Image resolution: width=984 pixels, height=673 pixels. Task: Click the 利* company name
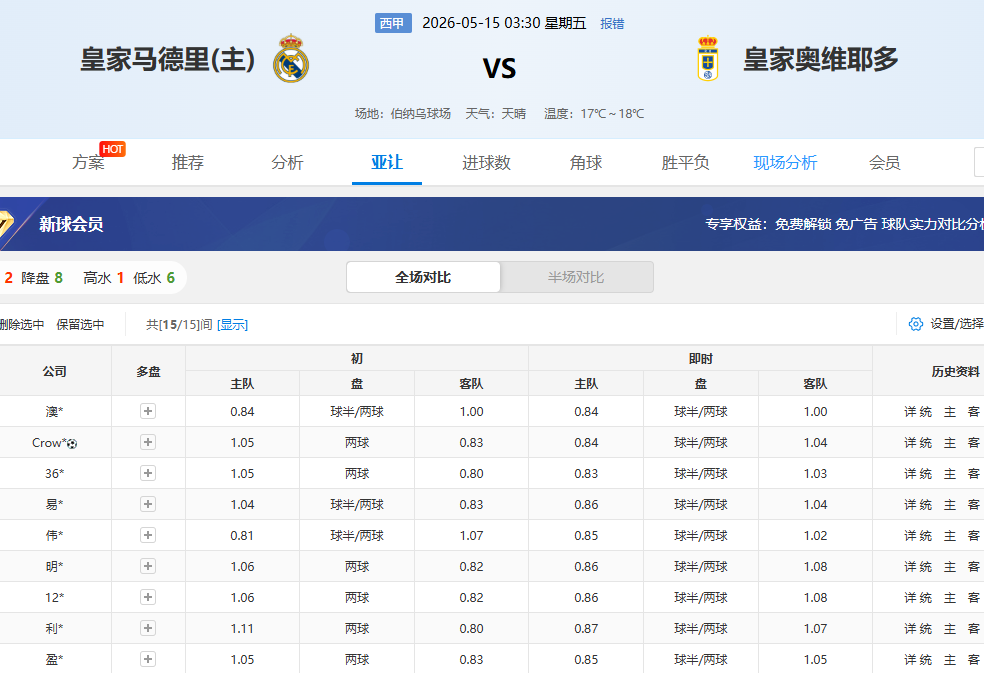click(55, 628)
